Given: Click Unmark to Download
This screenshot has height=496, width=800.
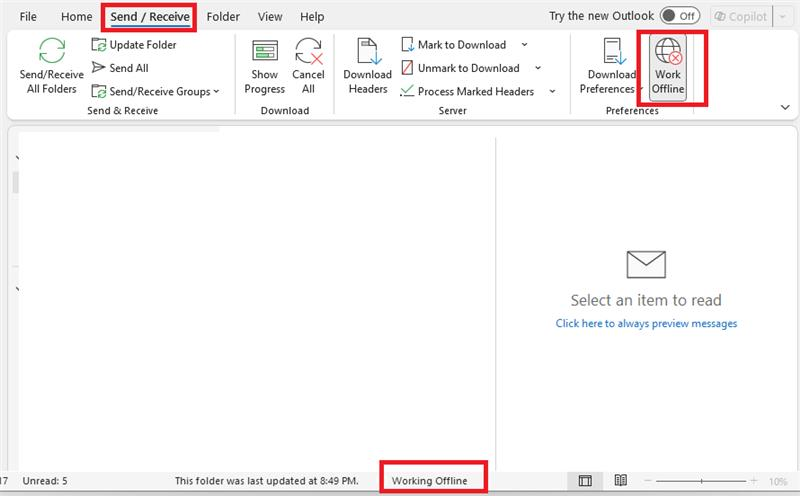Looking at the screenshot, I should pos(460,68).
